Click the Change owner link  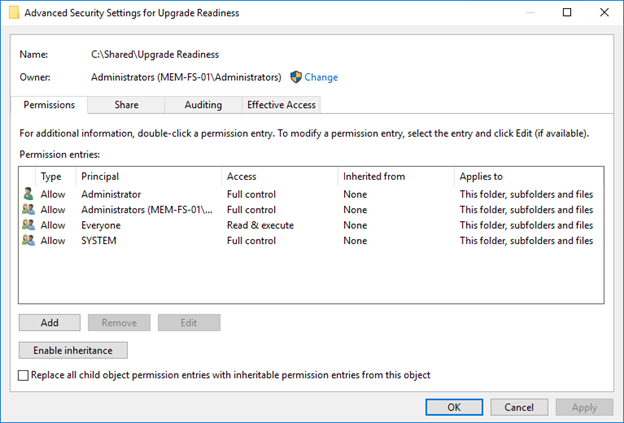pyautogui.click(x=321, y=77)
